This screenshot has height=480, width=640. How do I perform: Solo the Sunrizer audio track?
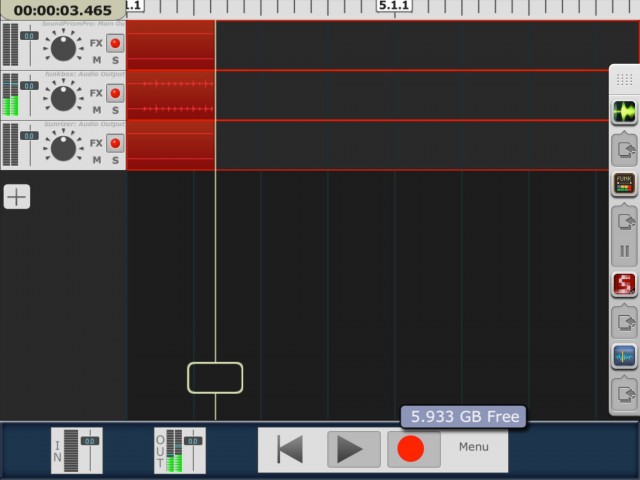tap(115, 160)
